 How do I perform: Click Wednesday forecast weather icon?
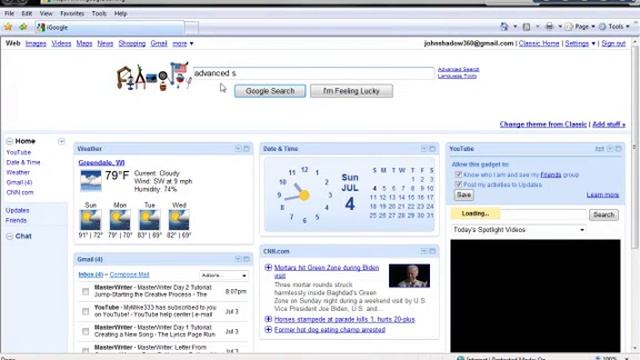tap(179, 220)
